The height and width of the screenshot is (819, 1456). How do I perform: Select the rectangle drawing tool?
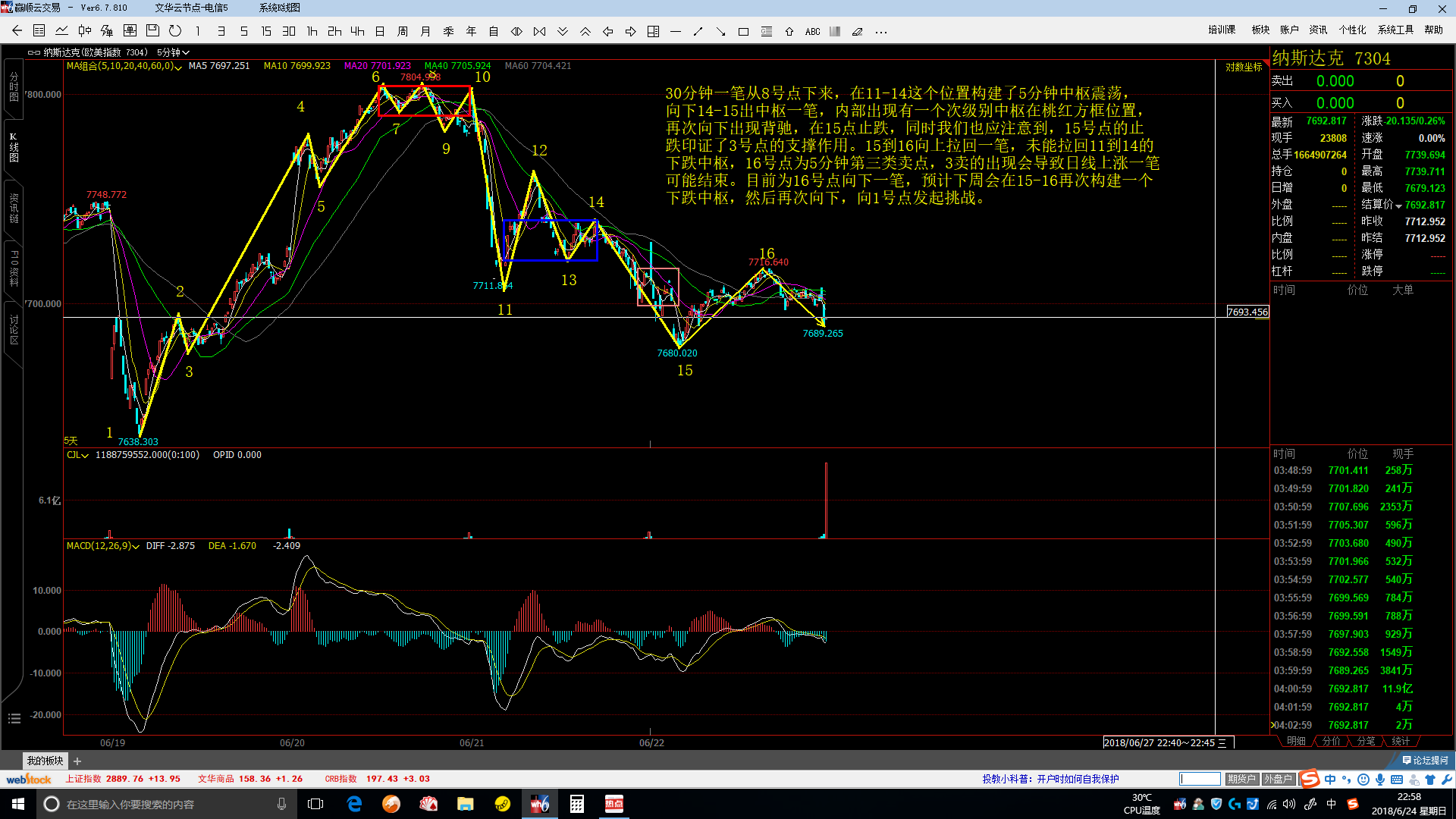click(x=743, y=32)
